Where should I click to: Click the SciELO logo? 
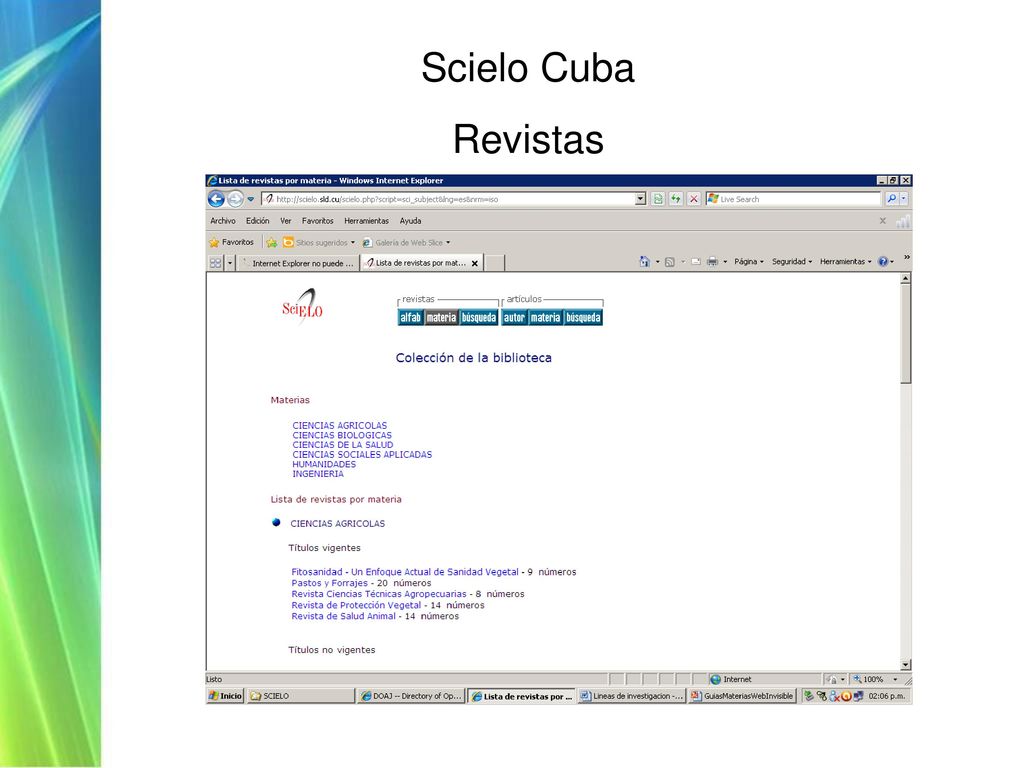302,307
